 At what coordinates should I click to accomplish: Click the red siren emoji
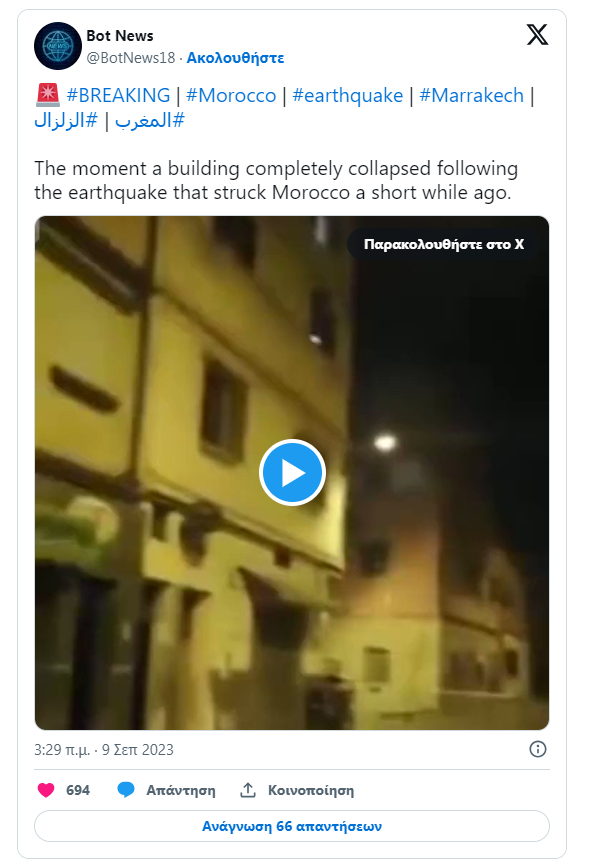[48, 95]
